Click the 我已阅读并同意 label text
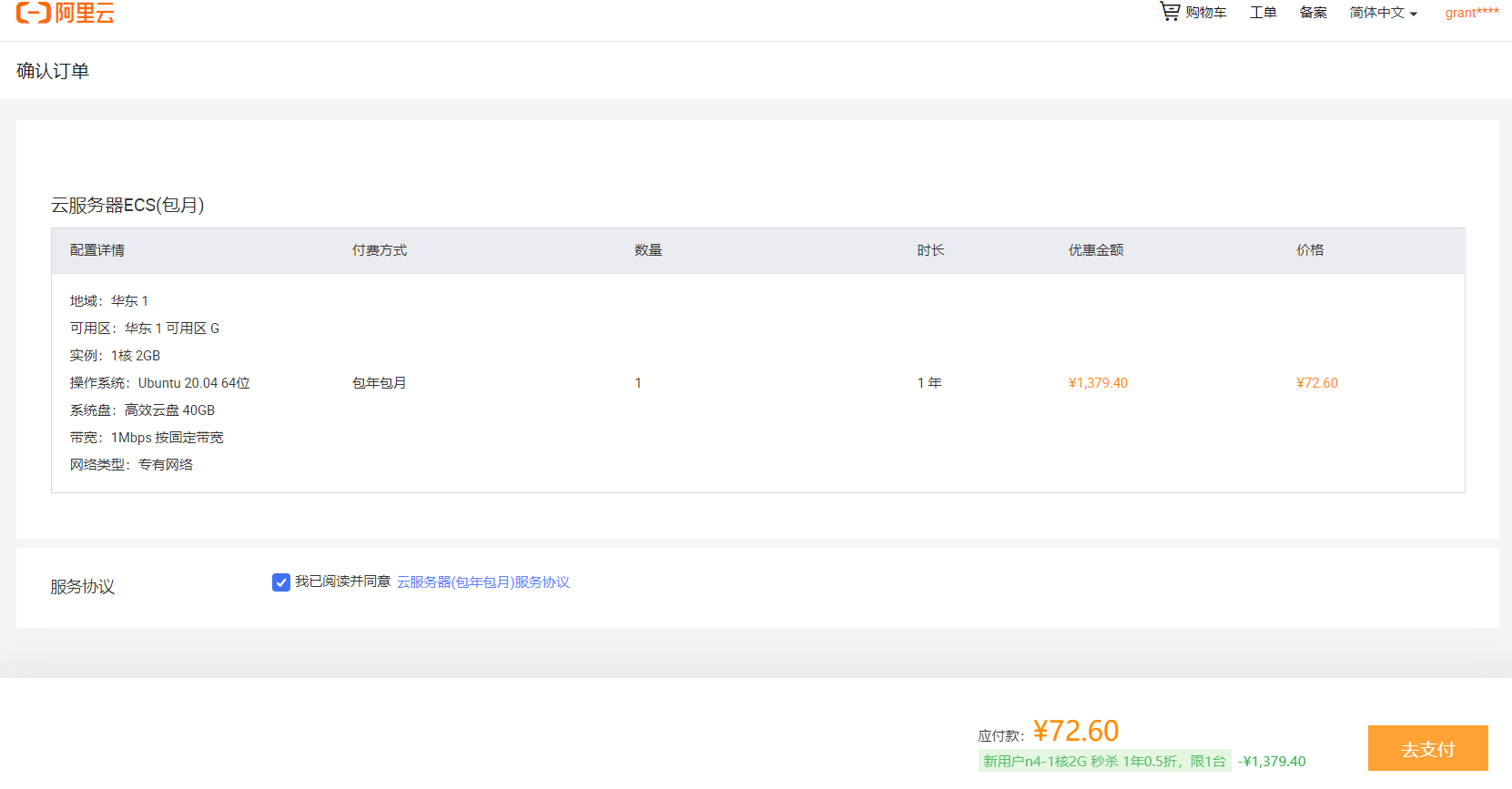The image size is (1512, 789). pos(342,582)
